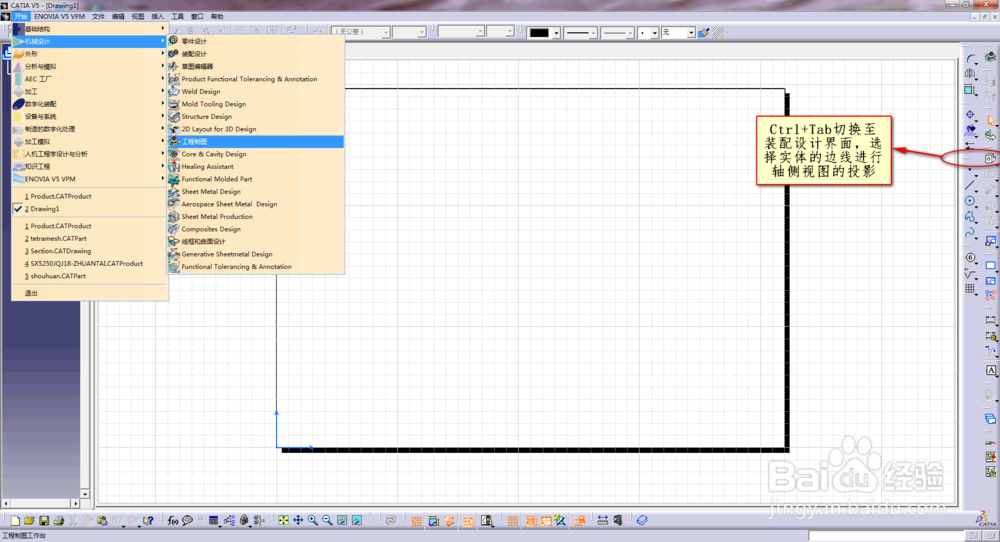Click the Save floppy disk icon
Viewport: 1000px width, 542px height.
point(44,521)
